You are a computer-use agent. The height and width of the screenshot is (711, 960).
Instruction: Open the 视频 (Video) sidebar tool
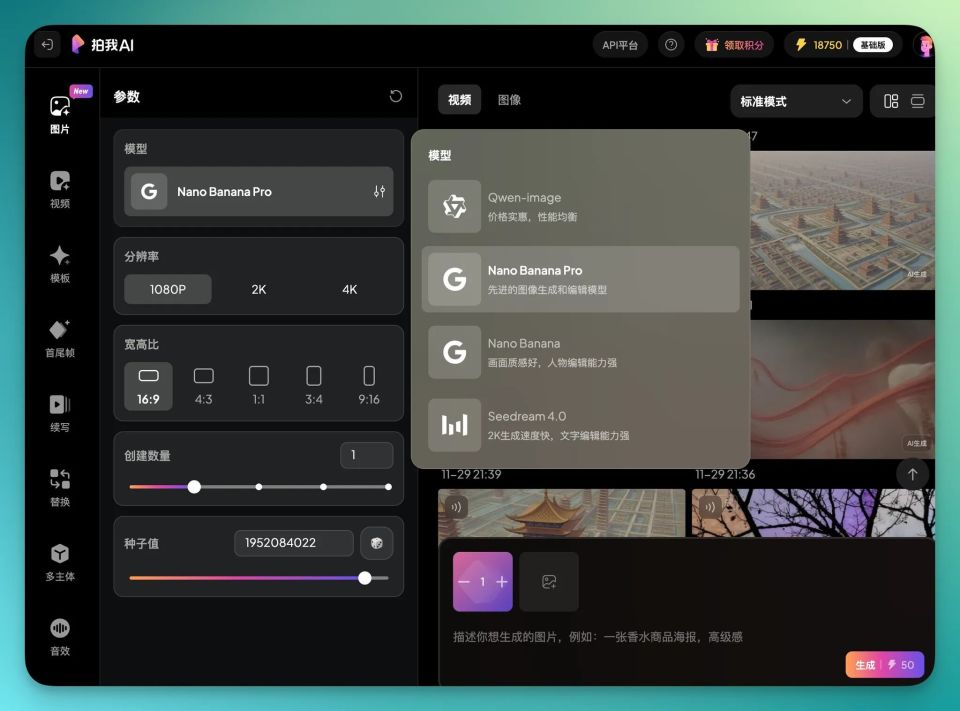[x=60, y=188]
